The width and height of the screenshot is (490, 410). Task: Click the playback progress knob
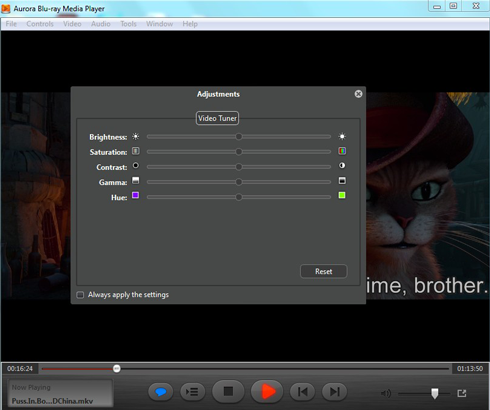(x=117, y=368)
